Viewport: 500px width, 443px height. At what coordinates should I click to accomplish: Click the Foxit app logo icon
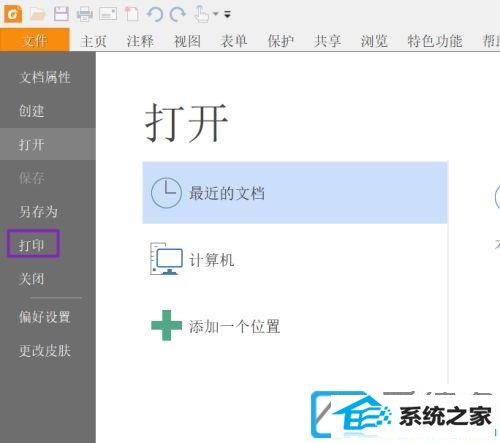point(13,14)
